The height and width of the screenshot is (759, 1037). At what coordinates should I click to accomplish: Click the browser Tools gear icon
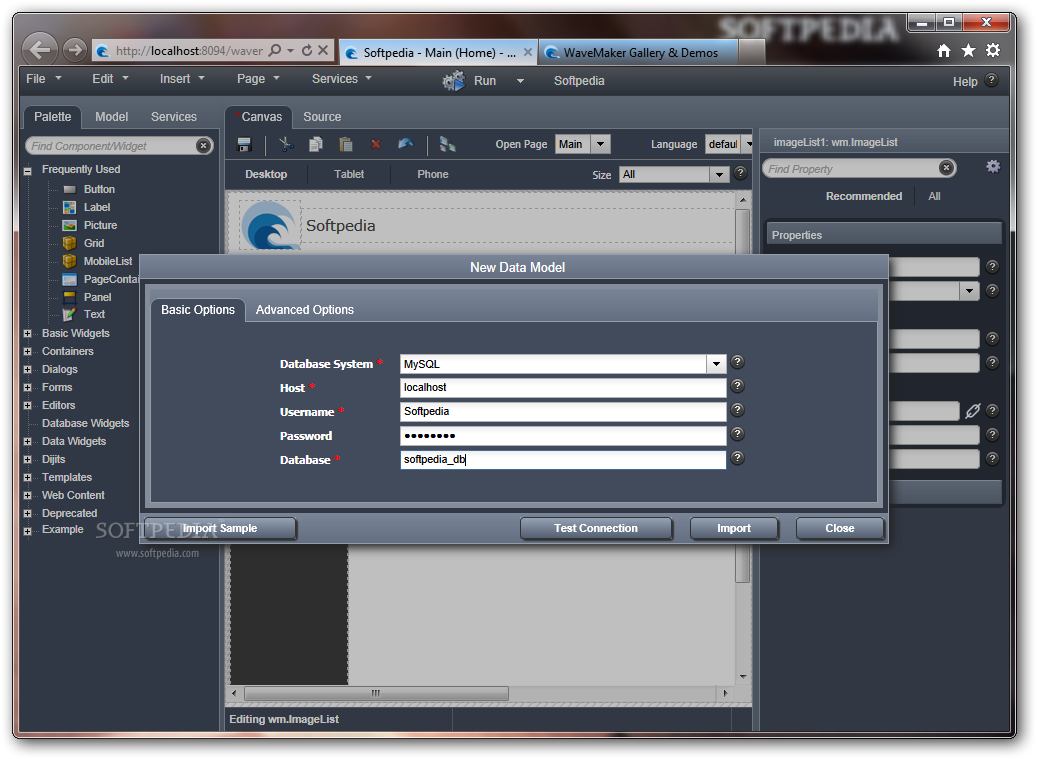click(993, 50)
